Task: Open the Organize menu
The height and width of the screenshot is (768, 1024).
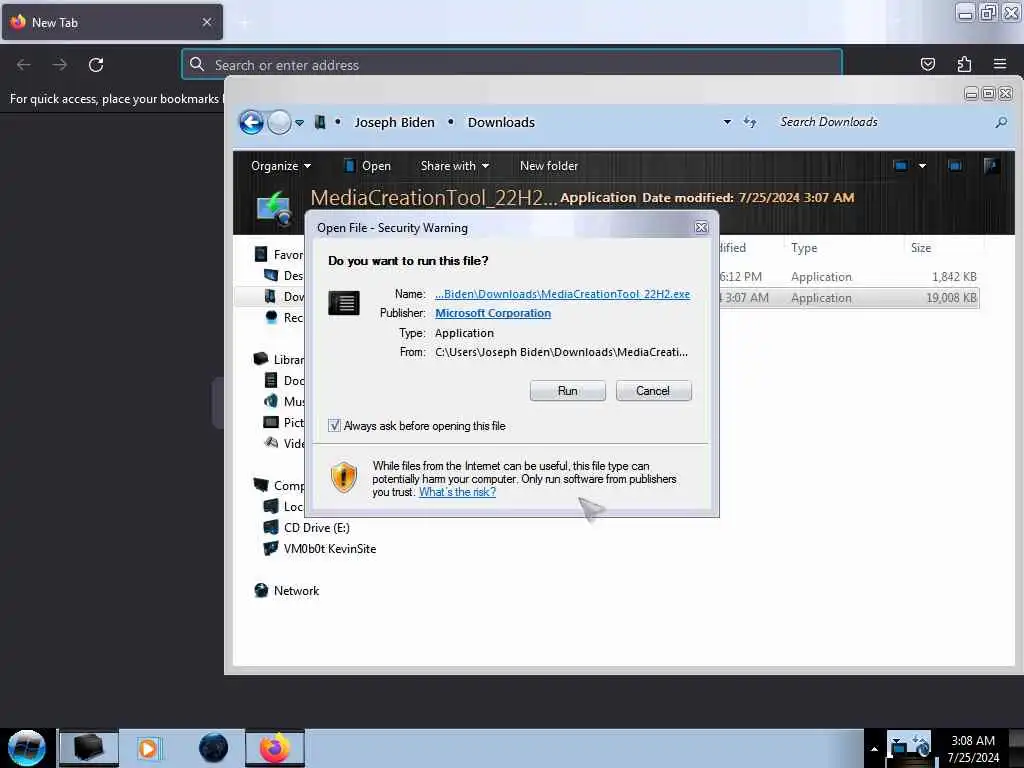Action: [281, 166]
